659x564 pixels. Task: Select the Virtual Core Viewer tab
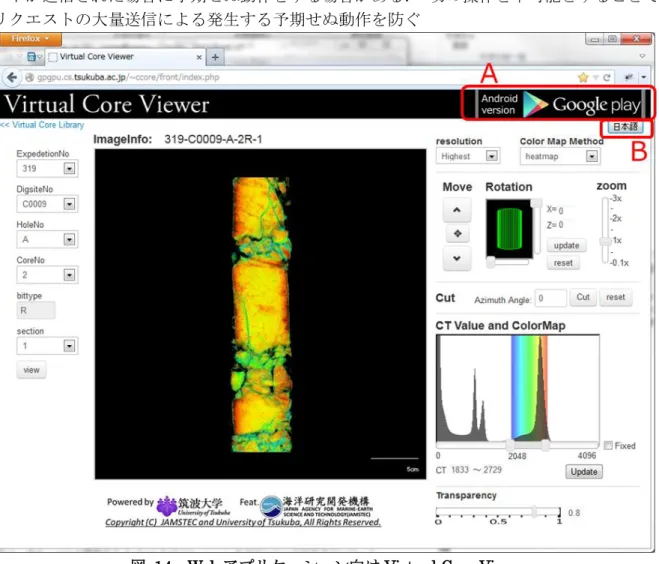(125, 57)
